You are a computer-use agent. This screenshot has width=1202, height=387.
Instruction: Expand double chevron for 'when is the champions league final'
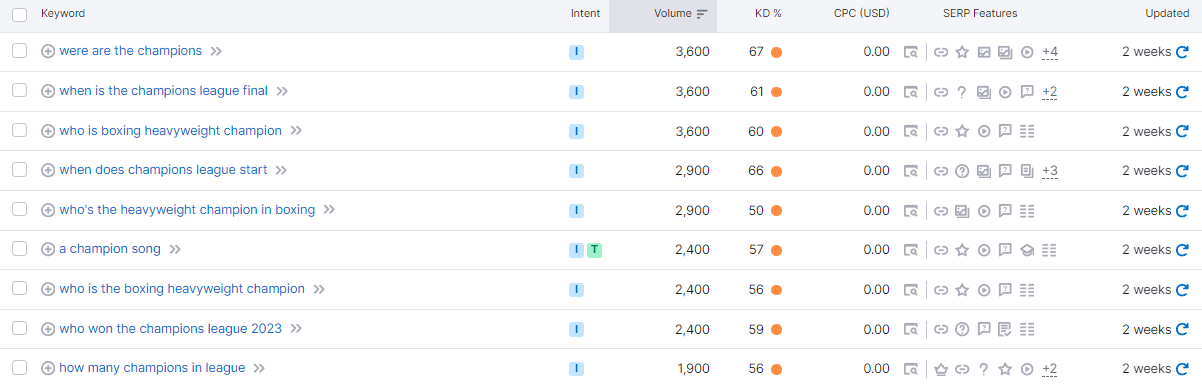[282, 92]
